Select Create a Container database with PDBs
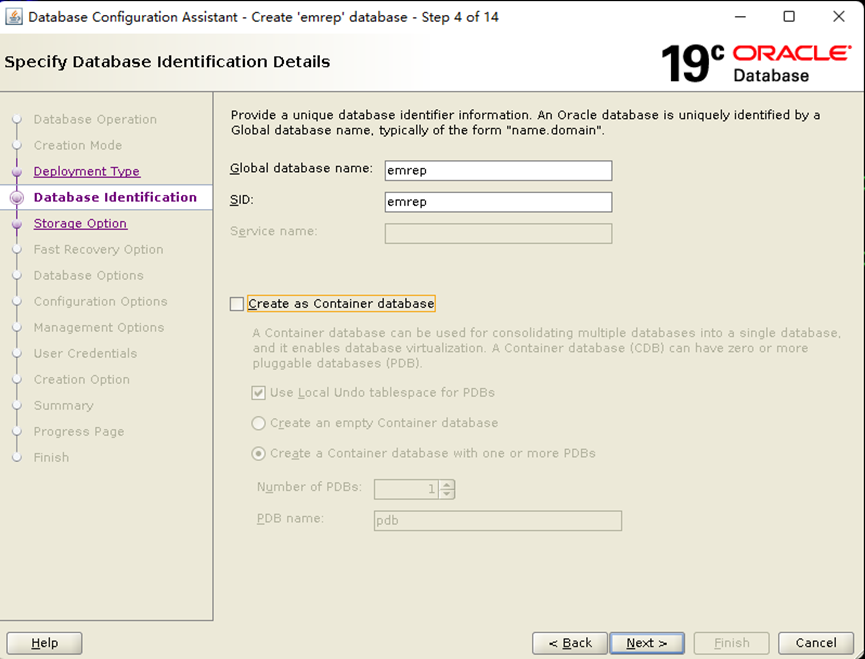This screenshot has height=659, width=865. [x=258, y=453]
